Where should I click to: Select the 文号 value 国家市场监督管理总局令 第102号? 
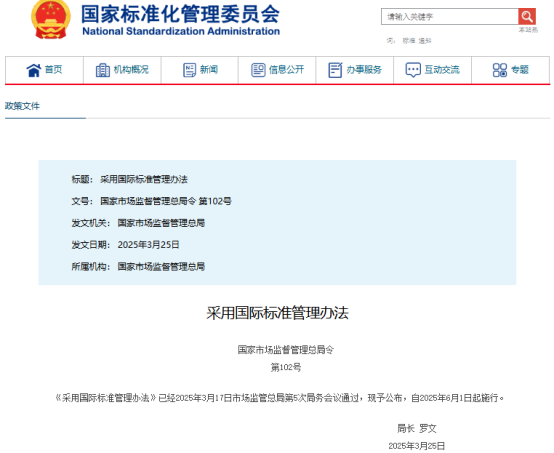(x=166, y=201)
